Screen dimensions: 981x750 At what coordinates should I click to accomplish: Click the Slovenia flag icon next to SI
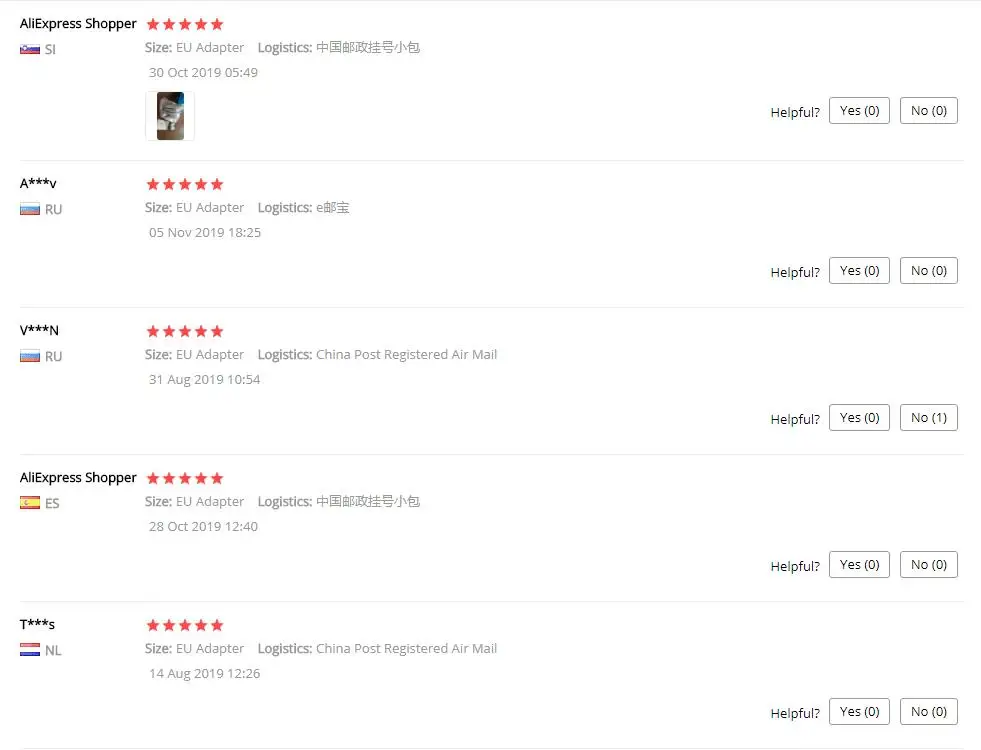(29, 49)
